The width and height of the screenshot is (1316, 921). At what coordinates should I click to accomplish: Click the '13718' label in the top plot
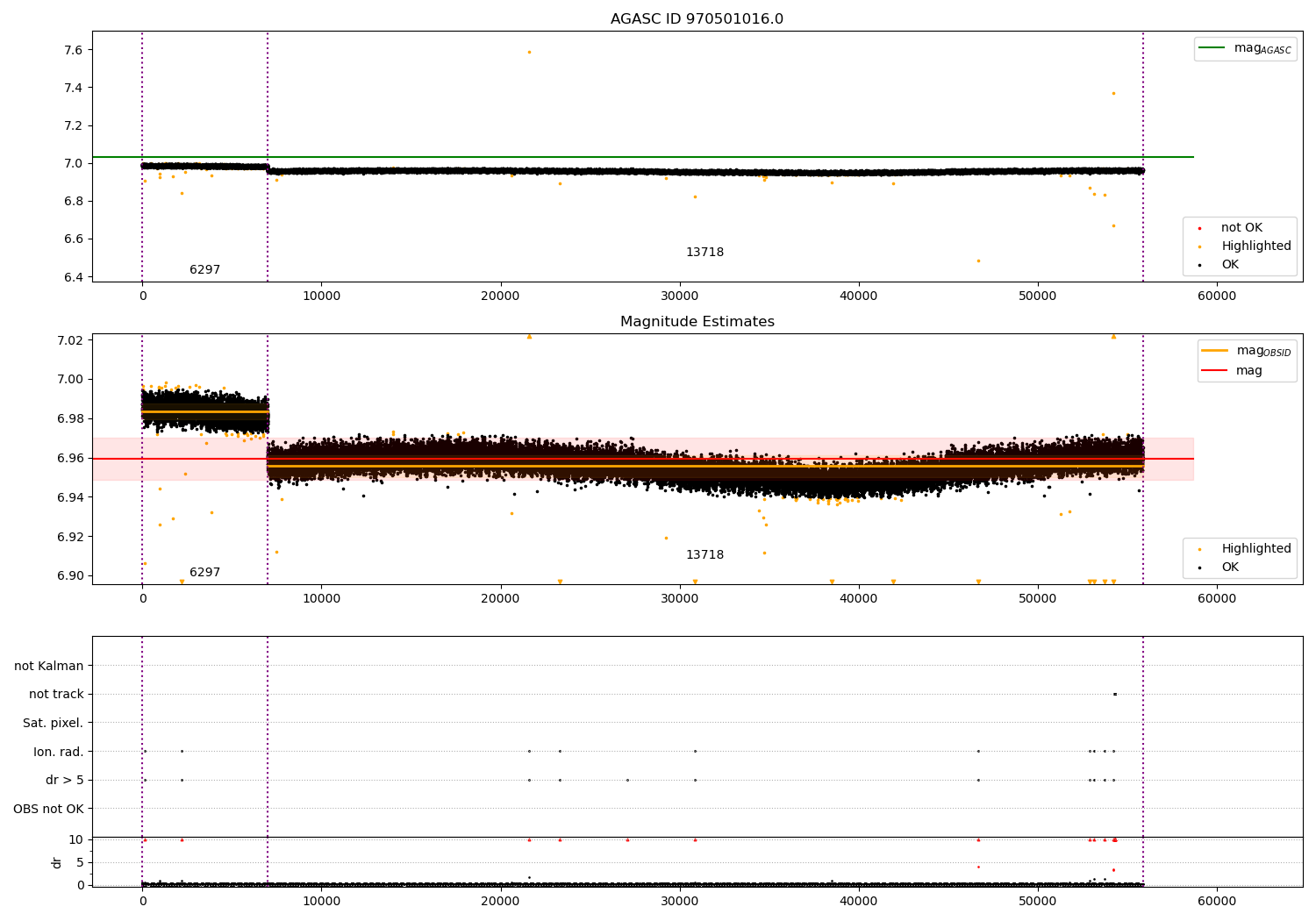click(x=704, y=253)
